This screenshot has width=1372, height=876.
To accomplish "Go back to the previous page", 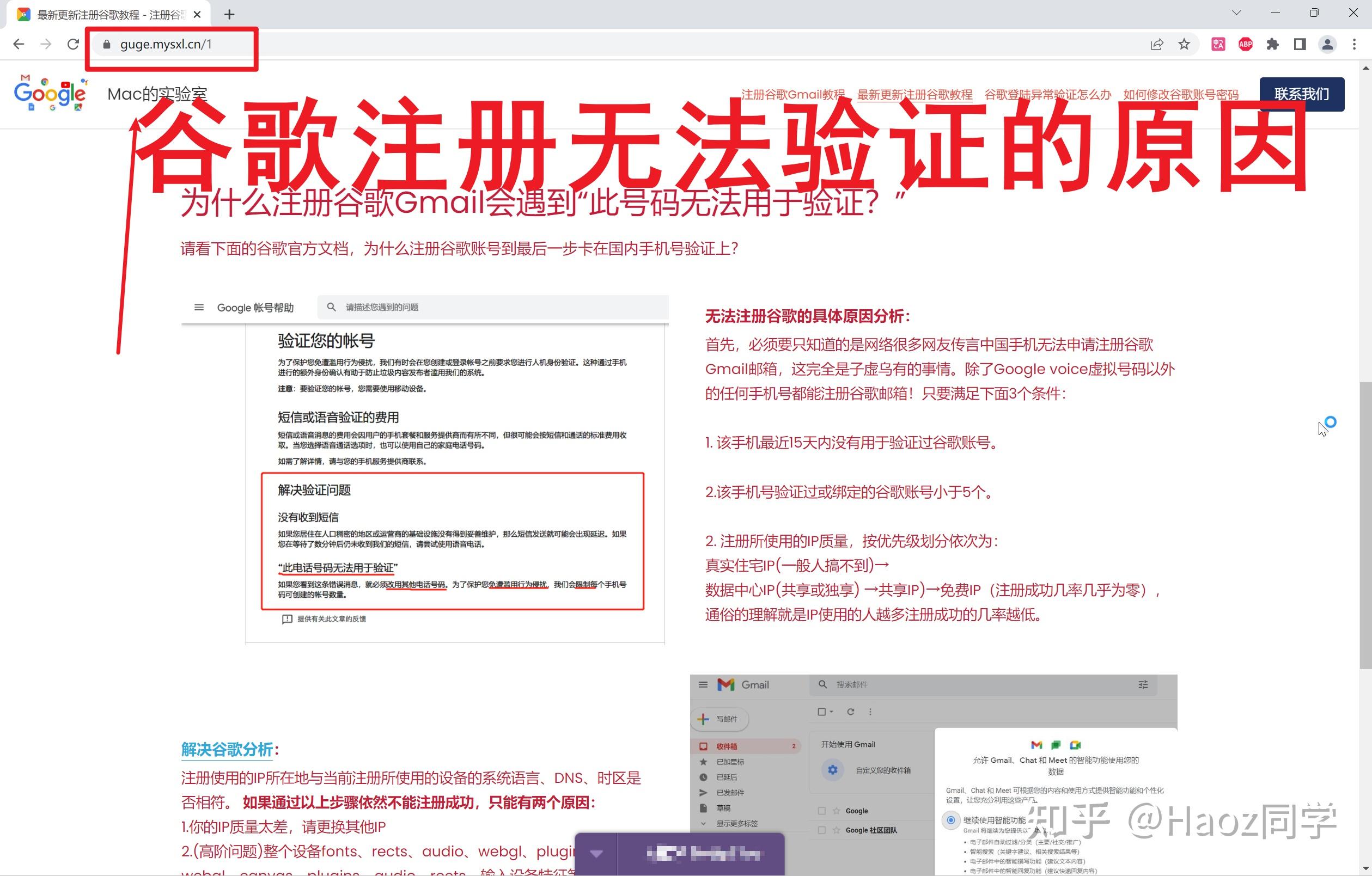I will point(19,44).
